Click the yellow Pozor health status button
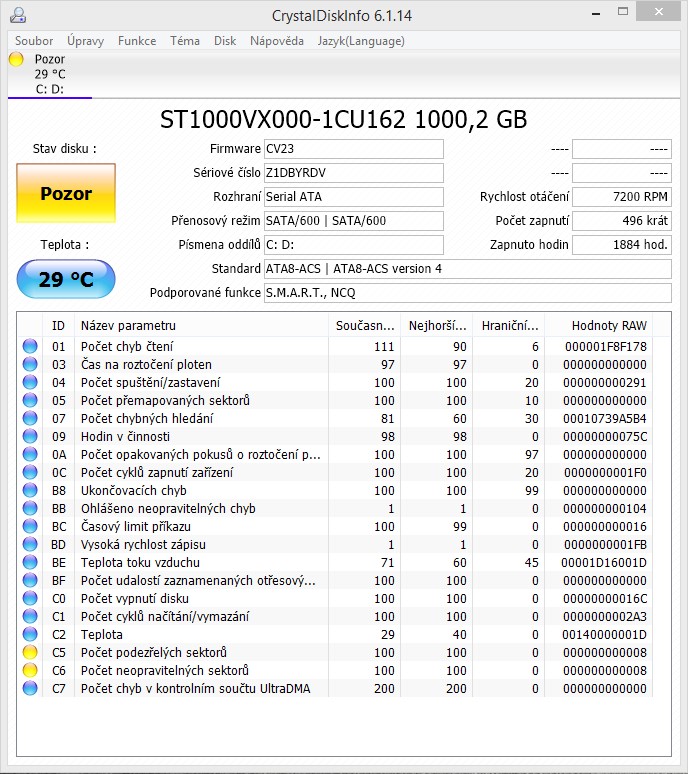The width and height of the screenshot is (688, 774). click(66, 194)
